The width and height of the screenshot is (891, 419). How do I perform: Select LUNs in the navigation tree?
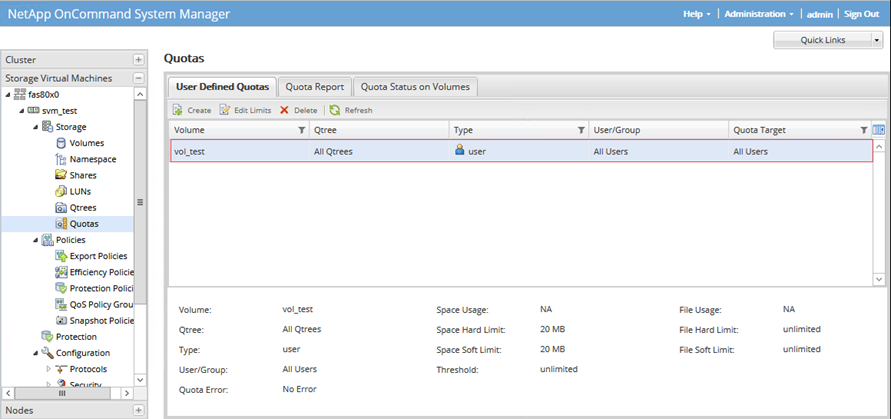pyautogui.click(x=80, y=191)
